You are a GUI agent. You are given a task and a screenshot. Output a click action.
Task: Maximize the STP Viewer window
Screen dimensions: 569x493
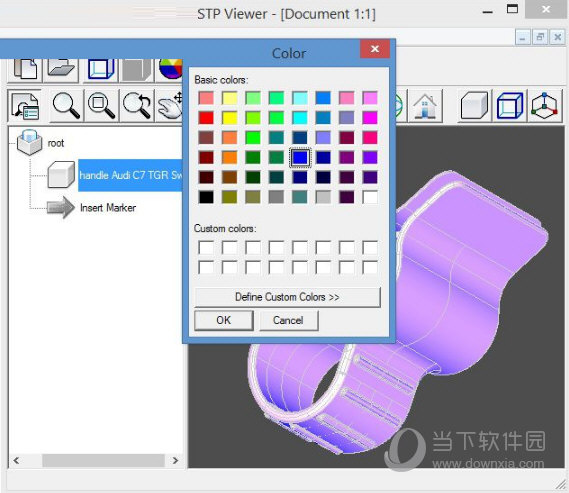coord(512,9)
